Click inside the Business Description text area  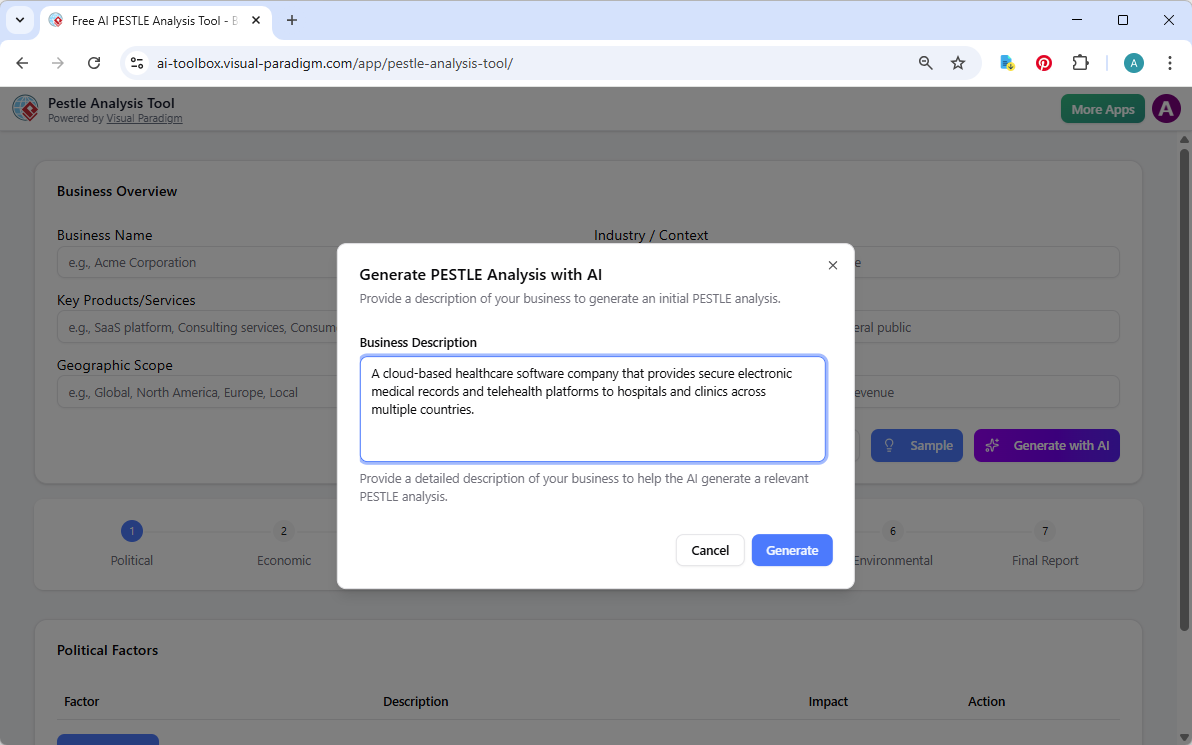(592, 409)
